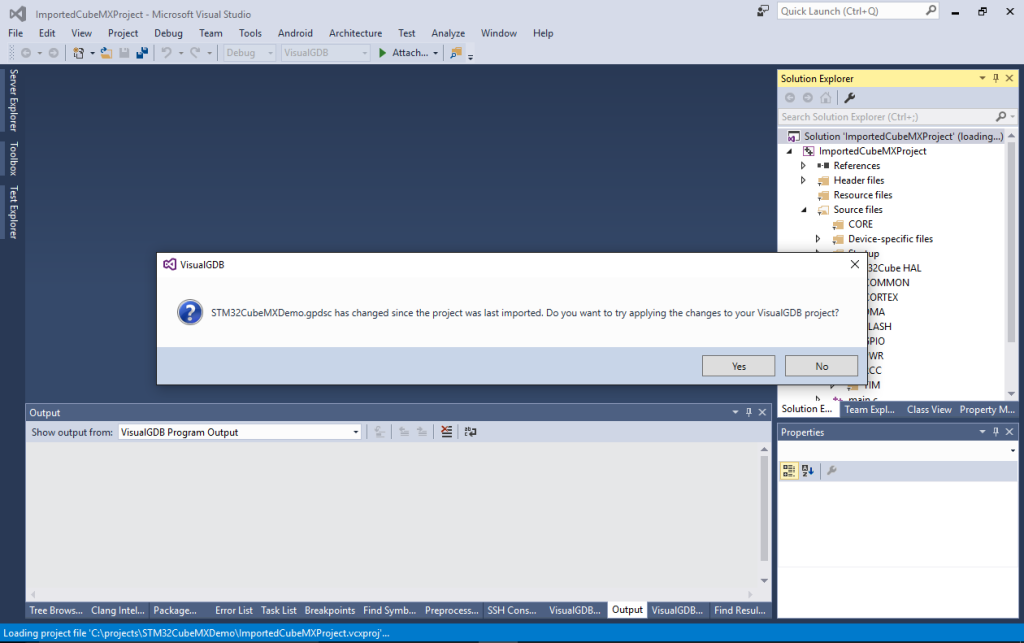Switch to the Error List tab
The height and width of the screenshot is (643, 1024).
233,610
